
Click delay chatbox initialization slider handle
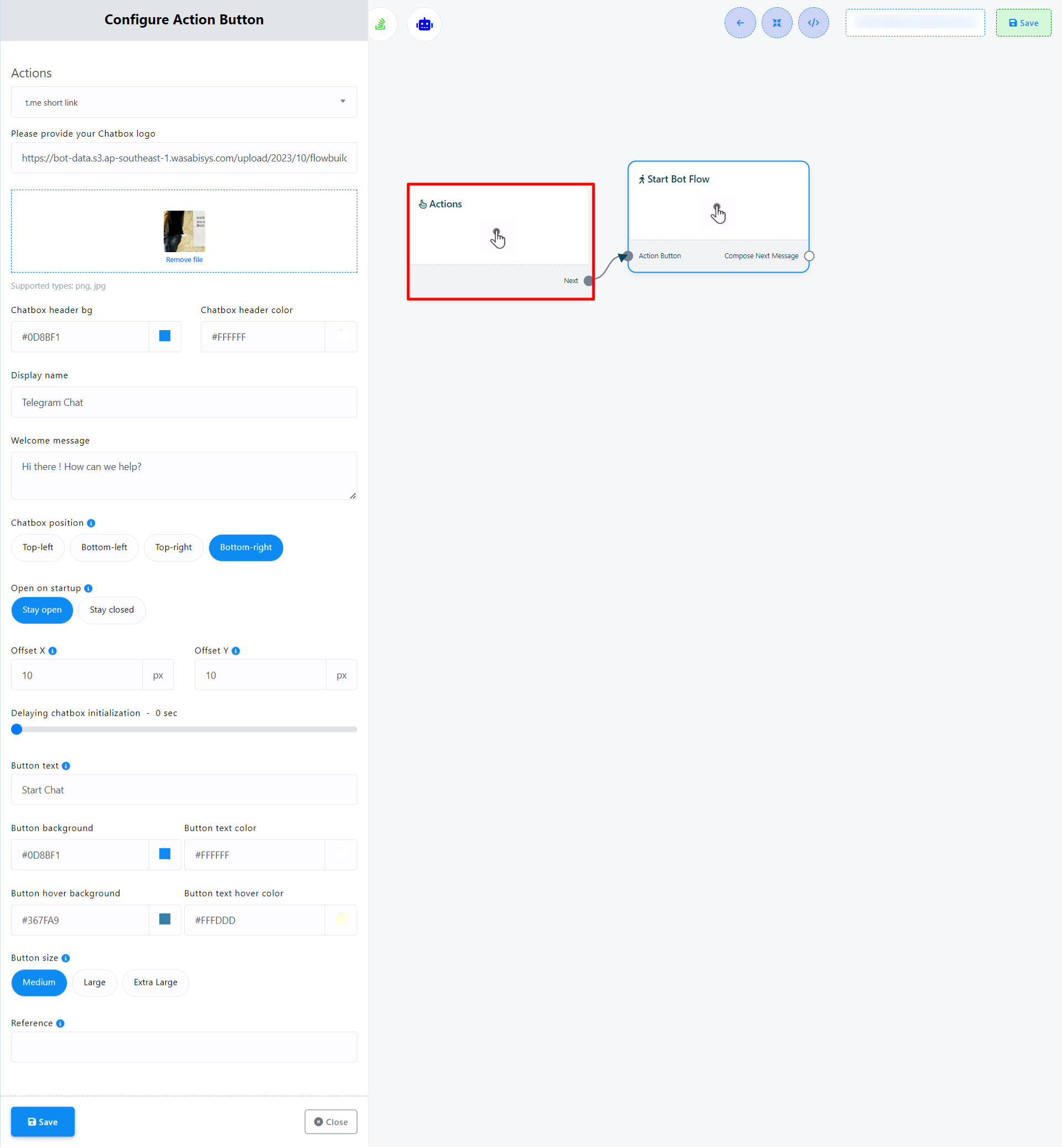coord(17,729)
